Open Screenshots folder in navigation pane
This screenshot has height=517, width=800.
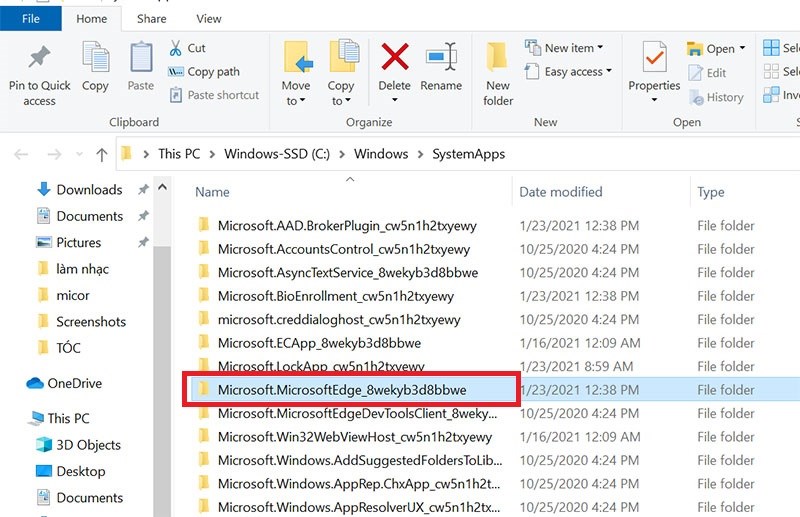pos(82,322)
